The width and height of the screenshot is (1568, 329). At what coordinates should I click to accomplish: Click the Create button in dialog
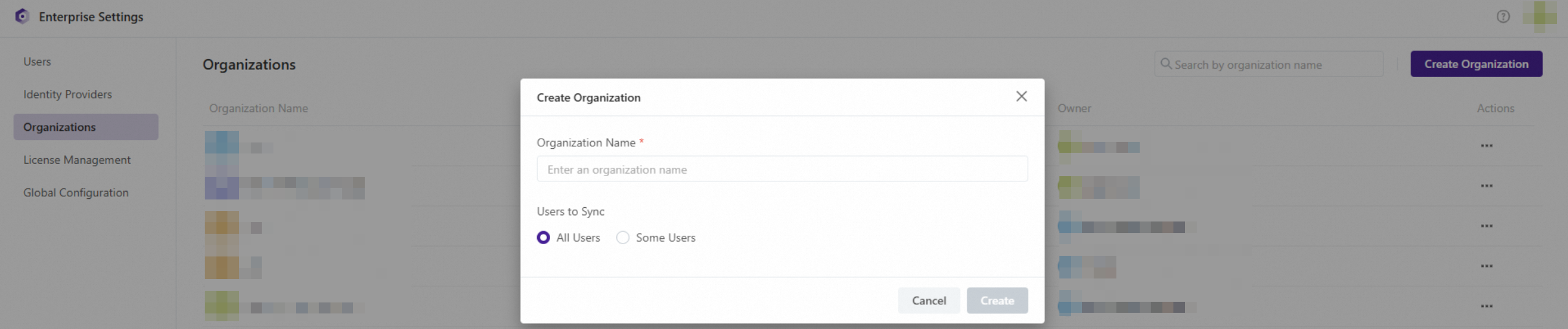997,301
